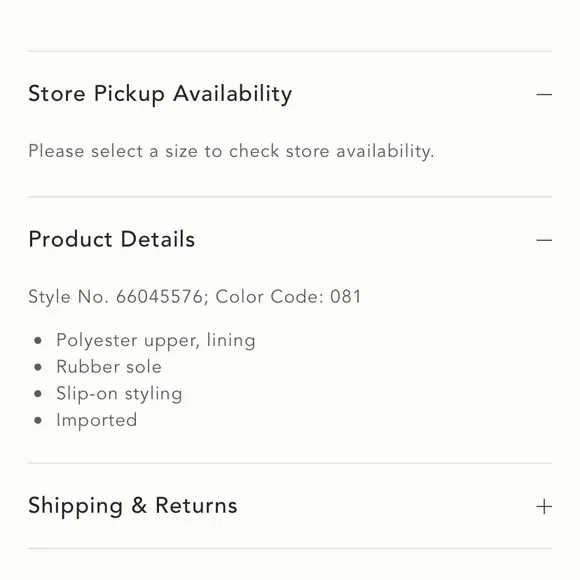
Task: Open the Shipping & Returns section heading
Action: [133, 506]
